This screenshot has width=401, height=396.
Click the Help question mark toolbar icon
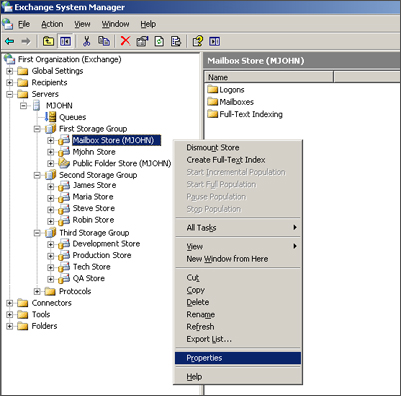click(197, 41)
